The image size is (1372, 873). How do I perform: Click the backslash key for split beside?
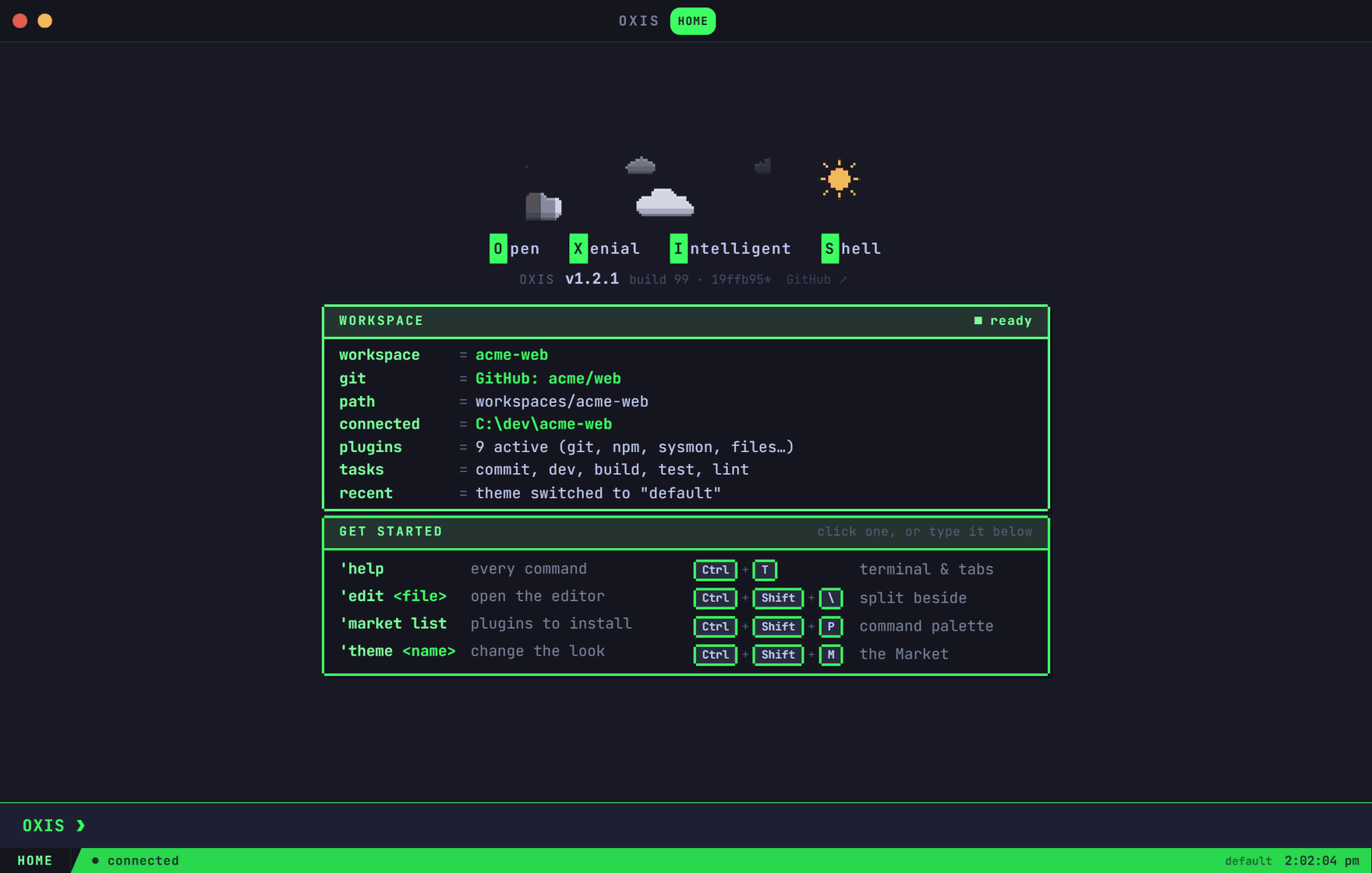pos(831,598)
